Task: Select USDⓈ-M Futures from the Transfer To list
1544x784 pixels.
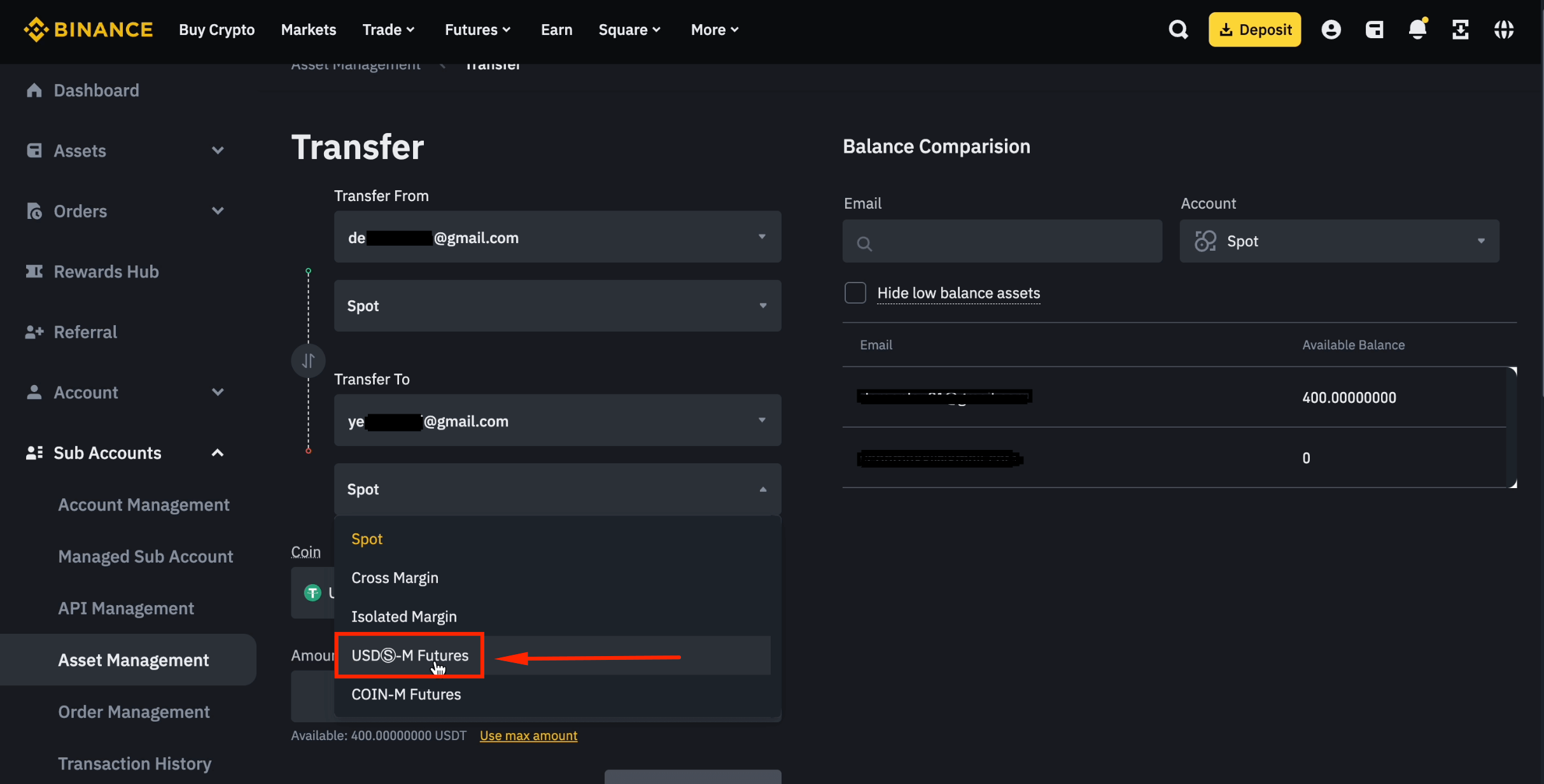Action: click(x=409, y=655)
